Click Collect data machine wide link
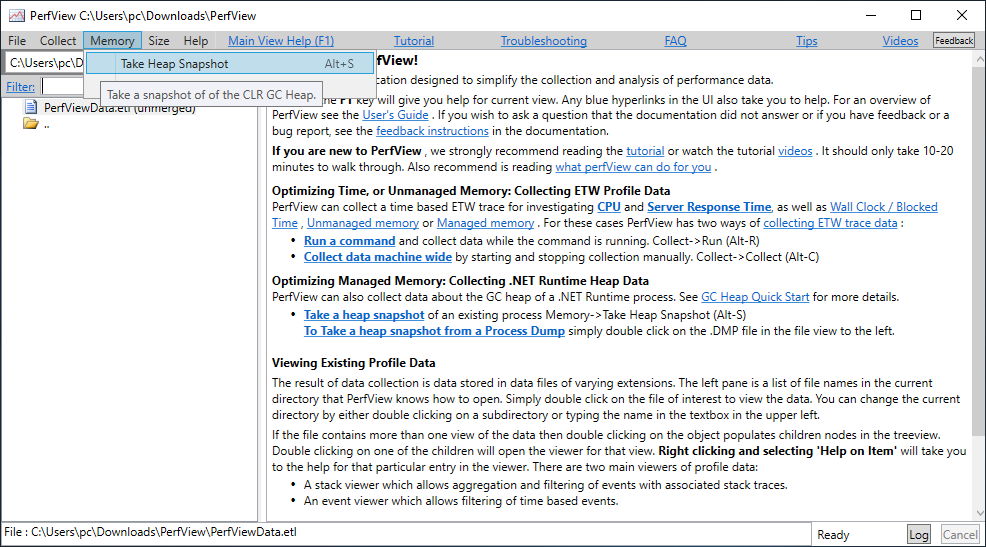 coord(377,257)
